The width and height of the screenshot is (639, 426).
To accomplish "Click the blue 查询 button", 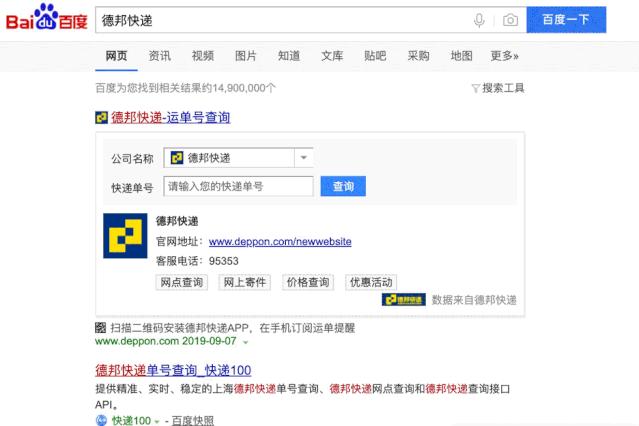I will click(343, 186).
